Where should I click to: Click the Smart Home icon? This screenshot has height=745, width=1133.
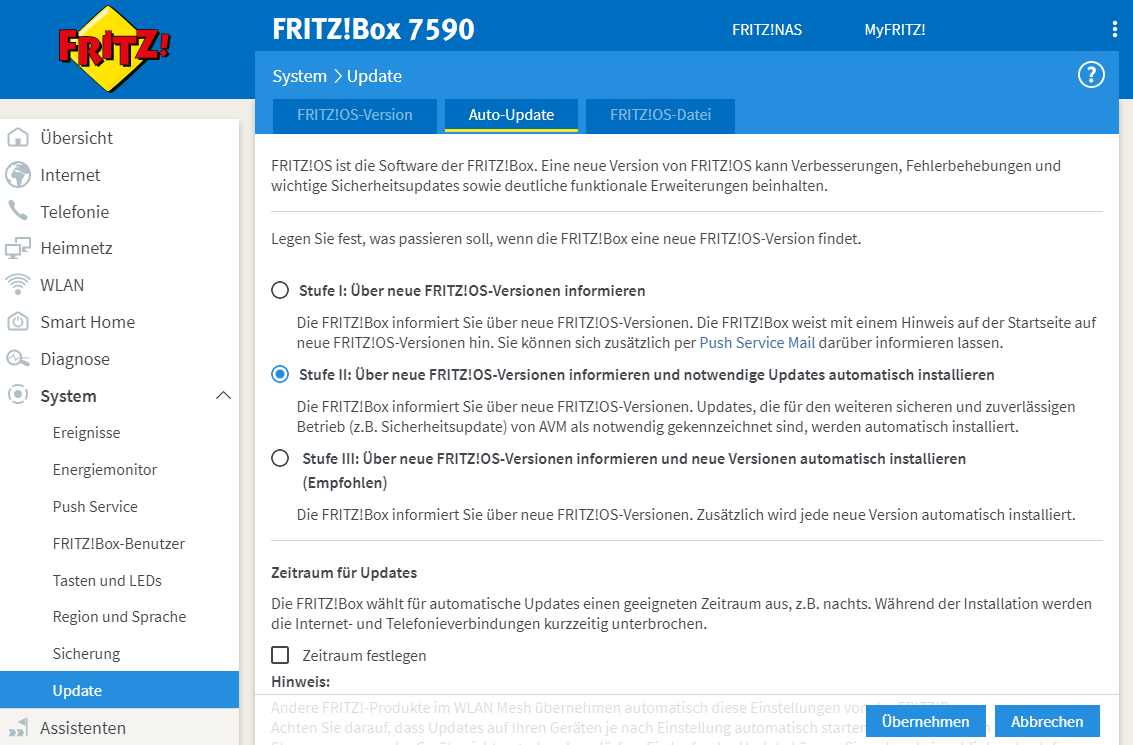[18, 322]
